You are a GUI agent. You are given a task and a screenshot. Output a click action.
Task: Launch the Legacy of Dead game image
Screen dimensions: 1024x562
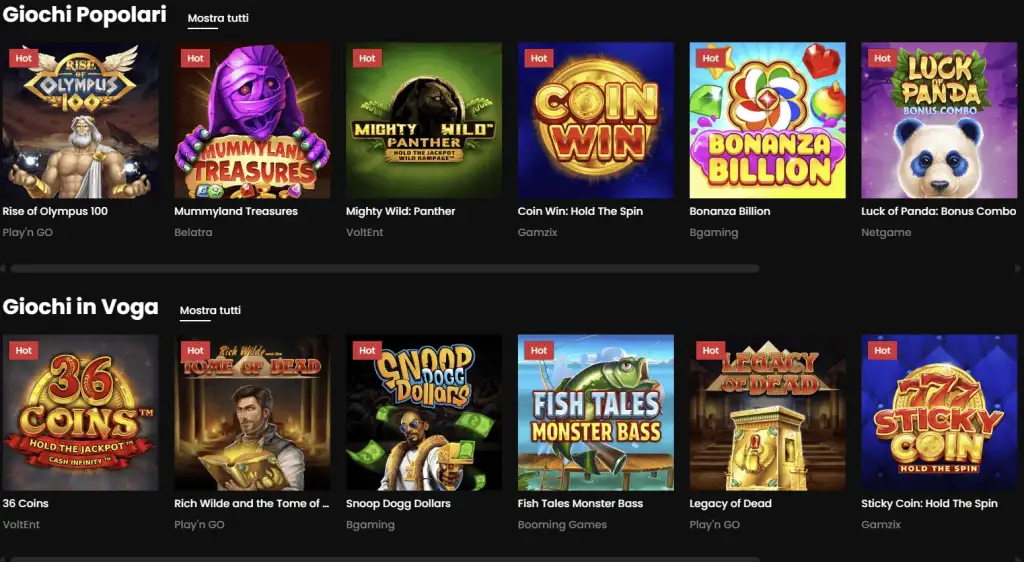(767, 412)
